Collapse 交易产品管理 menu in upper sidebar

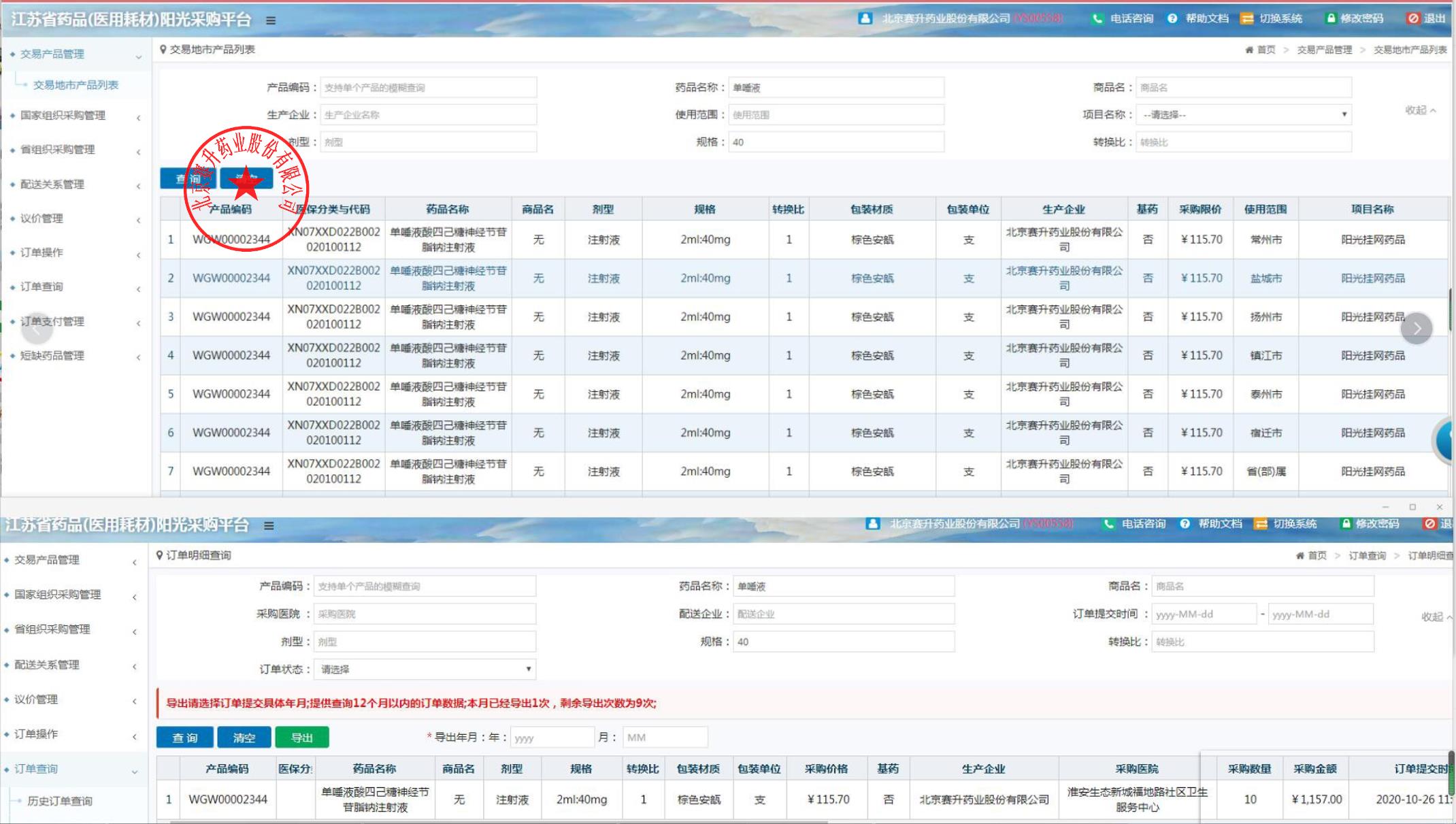coord(75,54)
